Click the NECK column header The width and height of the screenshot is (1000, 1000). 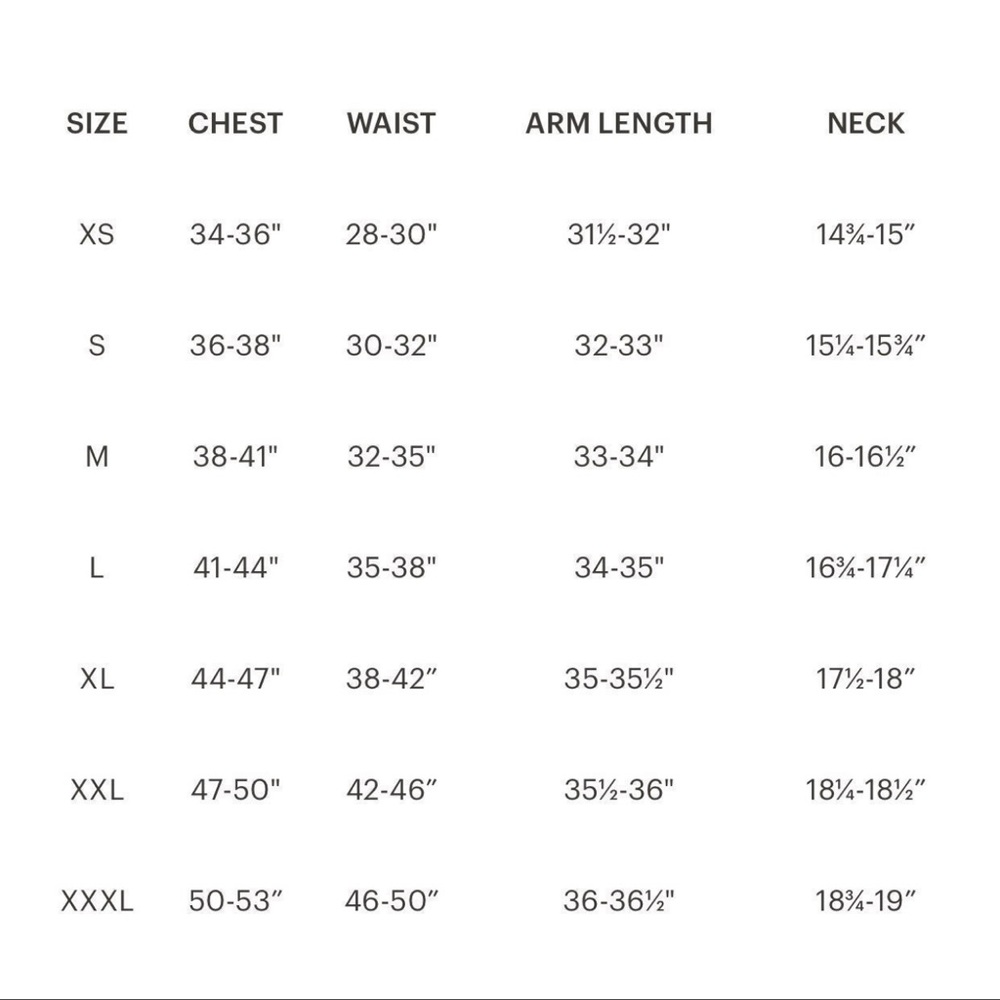point(866,123)
